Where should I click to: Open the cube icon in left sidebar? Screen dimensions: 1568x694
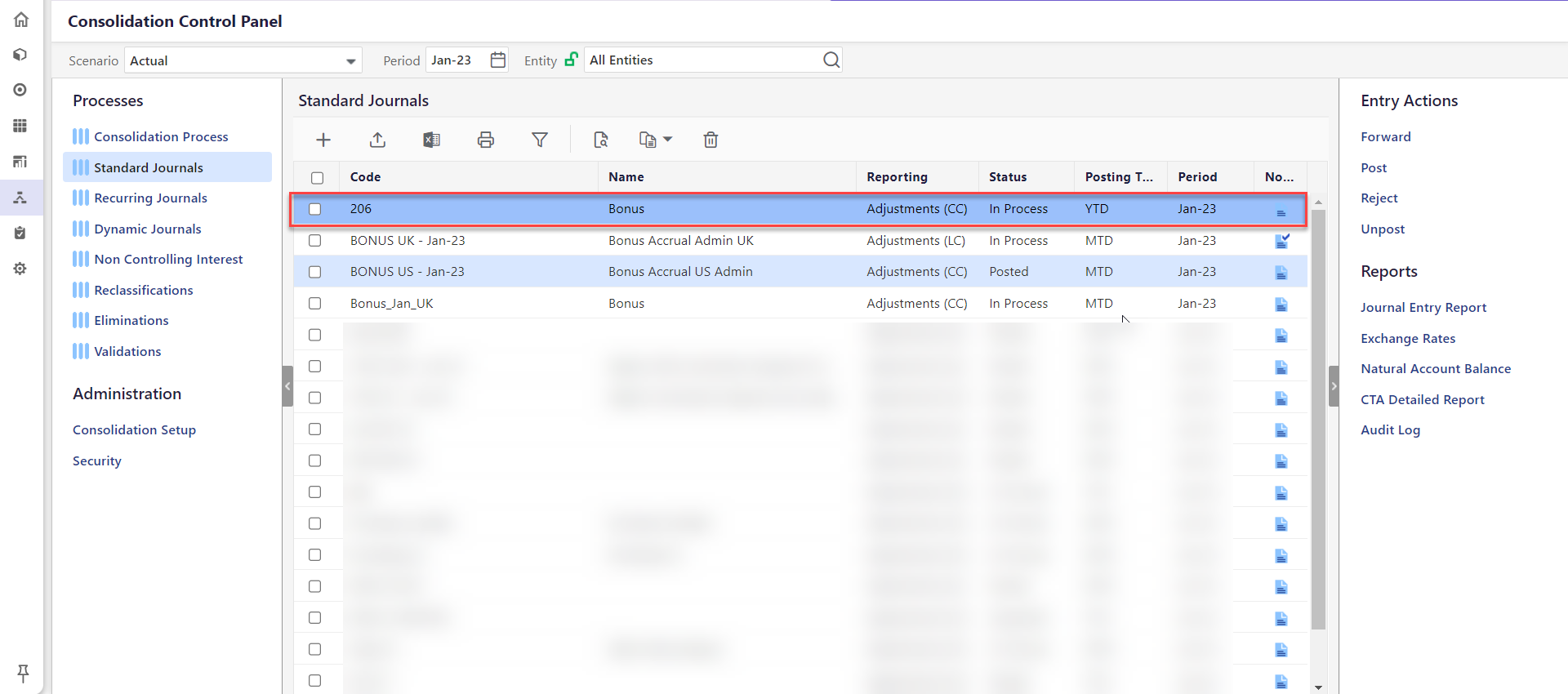coord(20,55)
